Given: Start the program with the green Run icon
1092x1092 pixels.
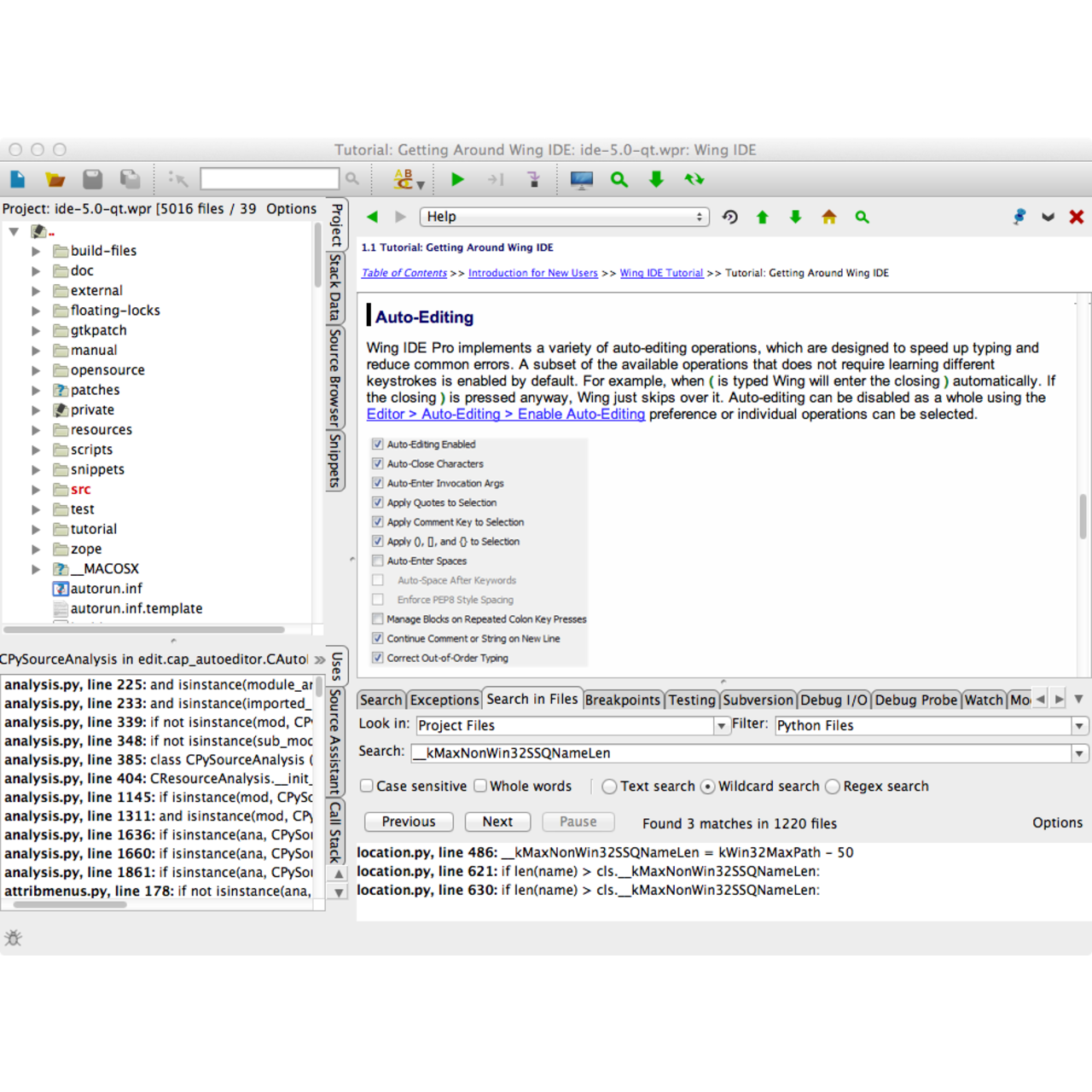Looking at the screenshot, I should 457,179.
